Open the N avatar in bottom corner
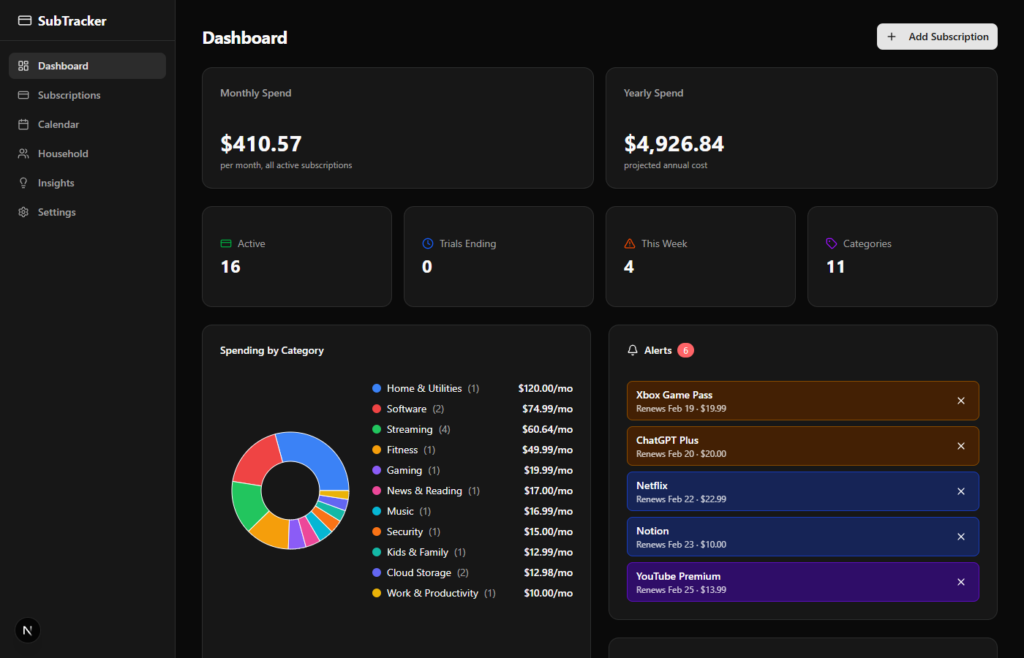 [27, 630]
